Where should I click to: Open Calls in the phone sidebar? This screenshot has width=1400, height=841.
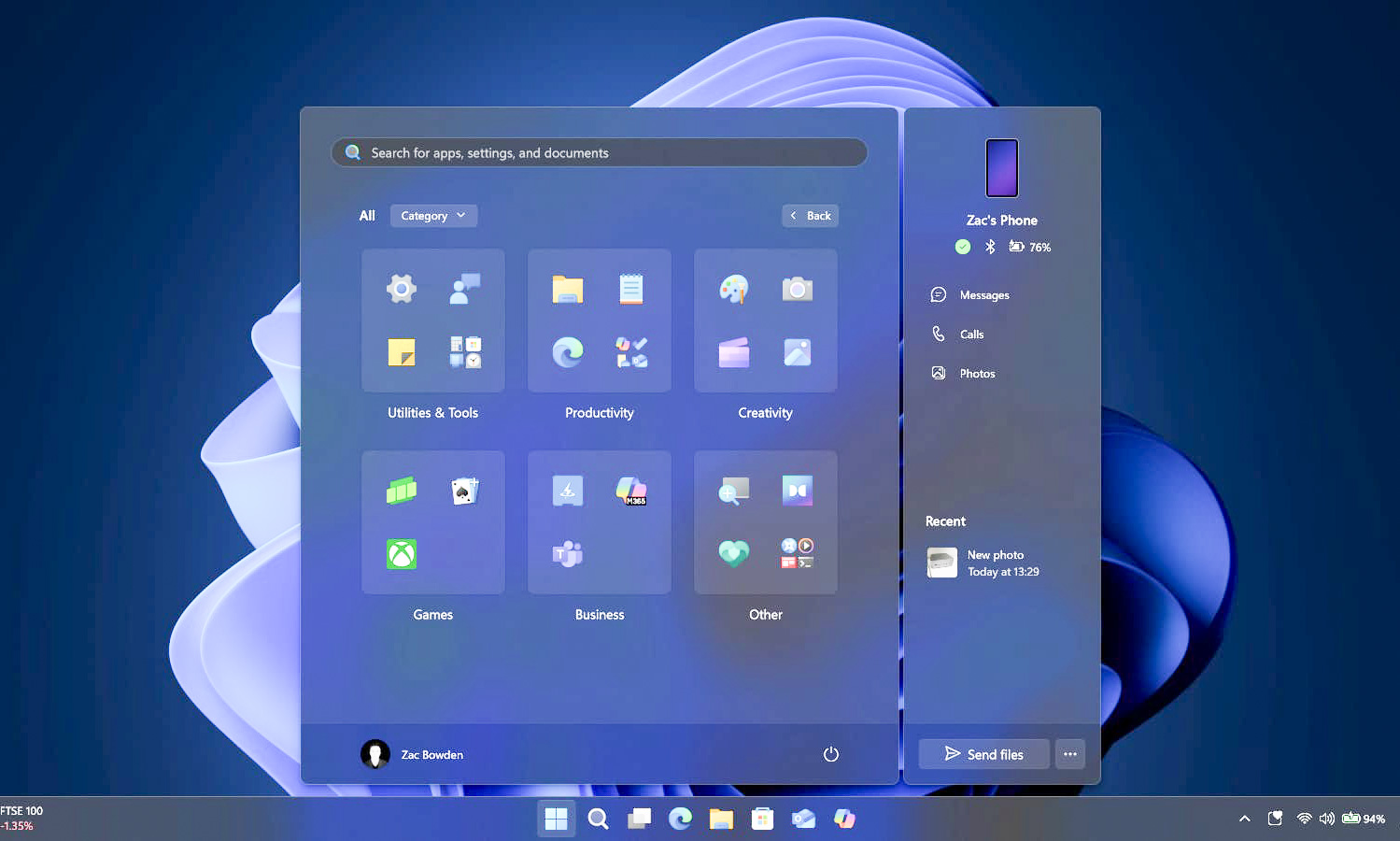coord(971,334)
